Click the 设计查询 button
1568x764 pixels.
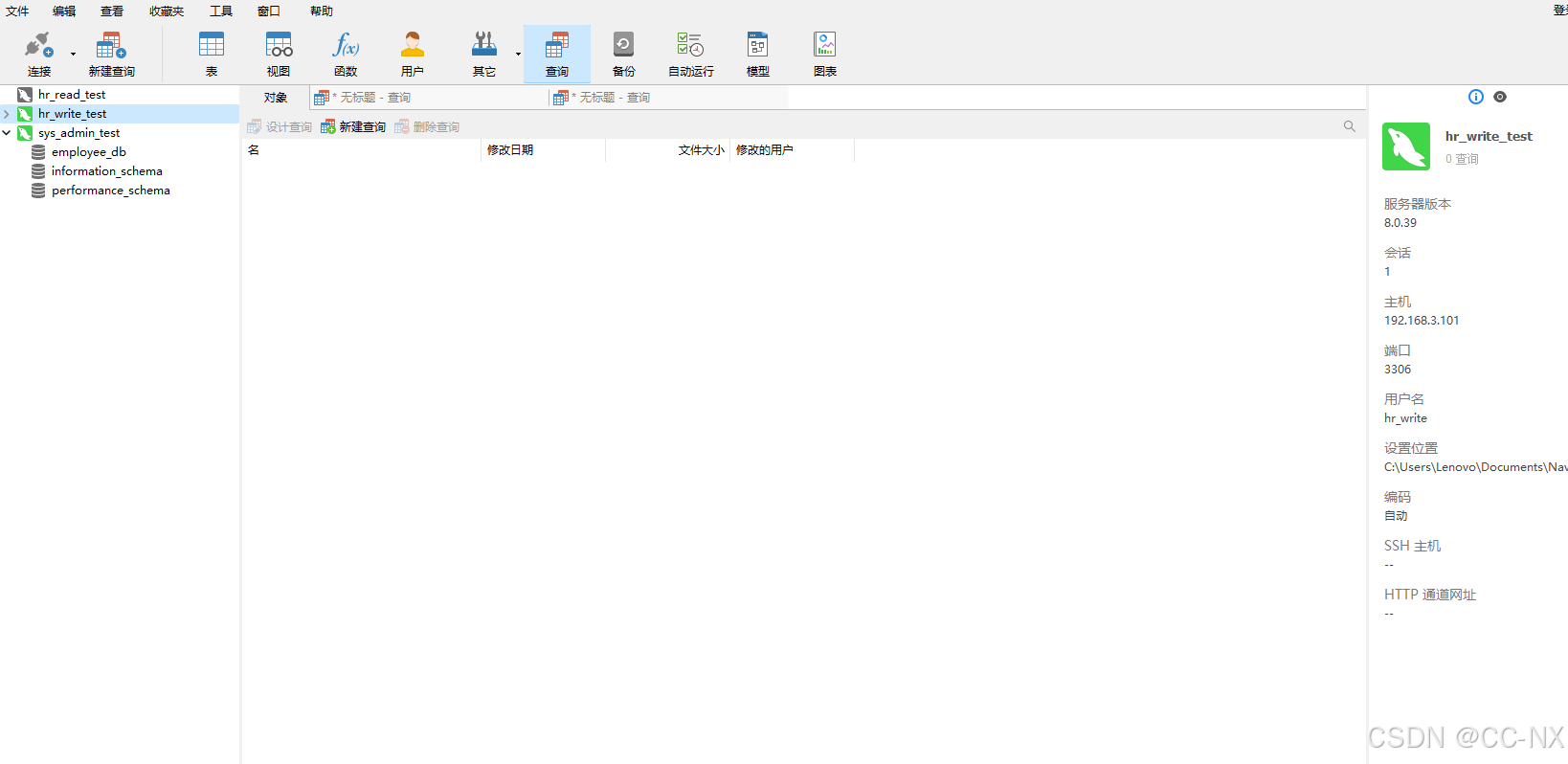280,126
